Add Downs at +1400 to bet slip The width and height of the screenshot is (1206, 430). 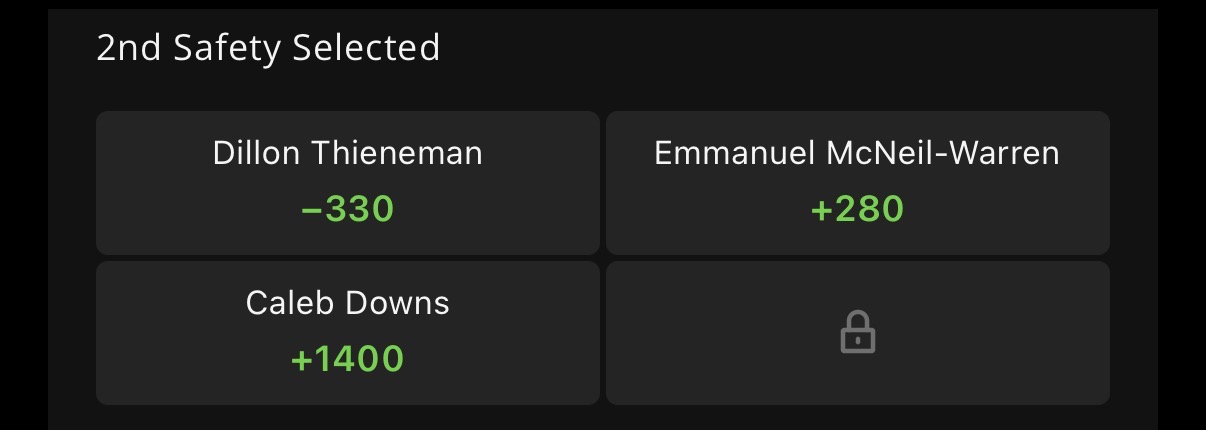pyautogui.click(x=347, y=333)
